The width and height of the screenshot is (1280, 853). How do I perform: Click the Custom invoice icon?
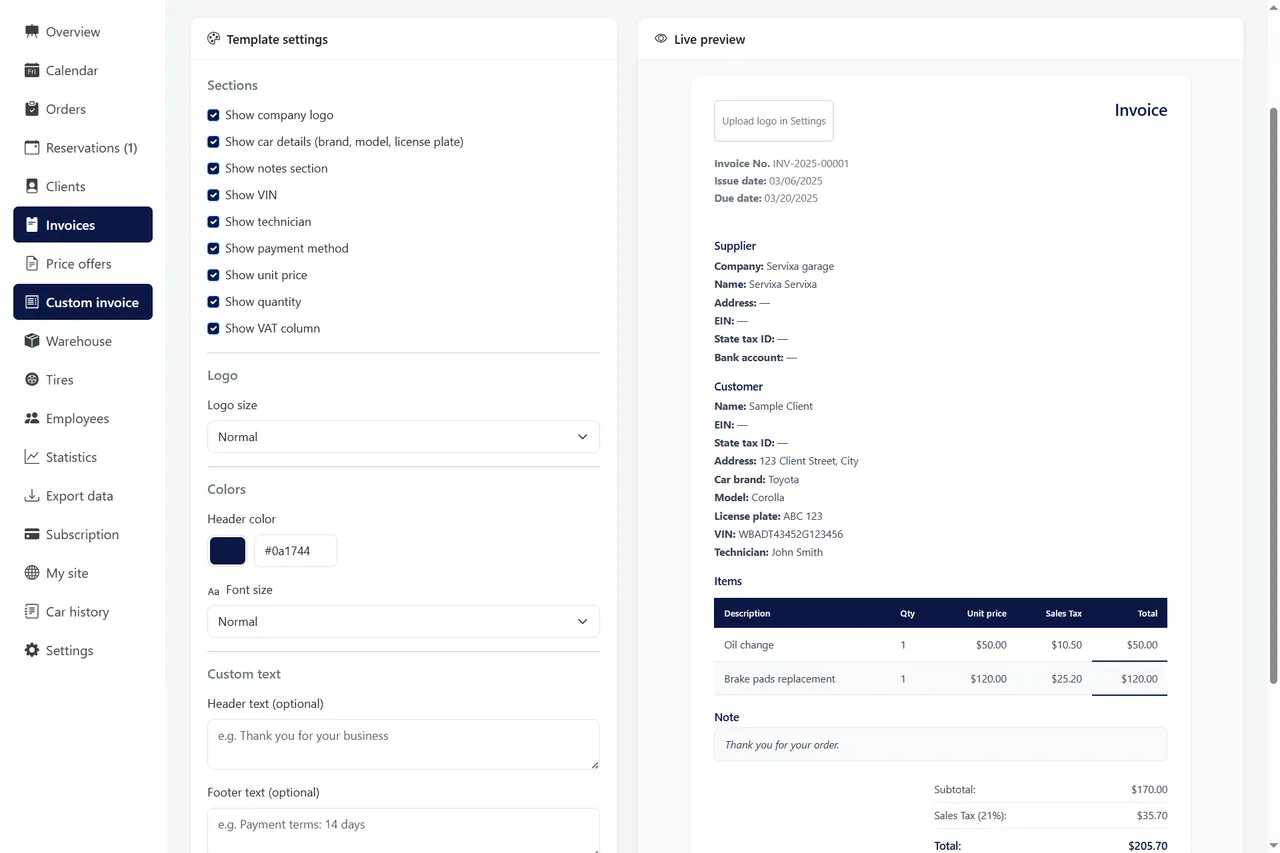(32, 303)
